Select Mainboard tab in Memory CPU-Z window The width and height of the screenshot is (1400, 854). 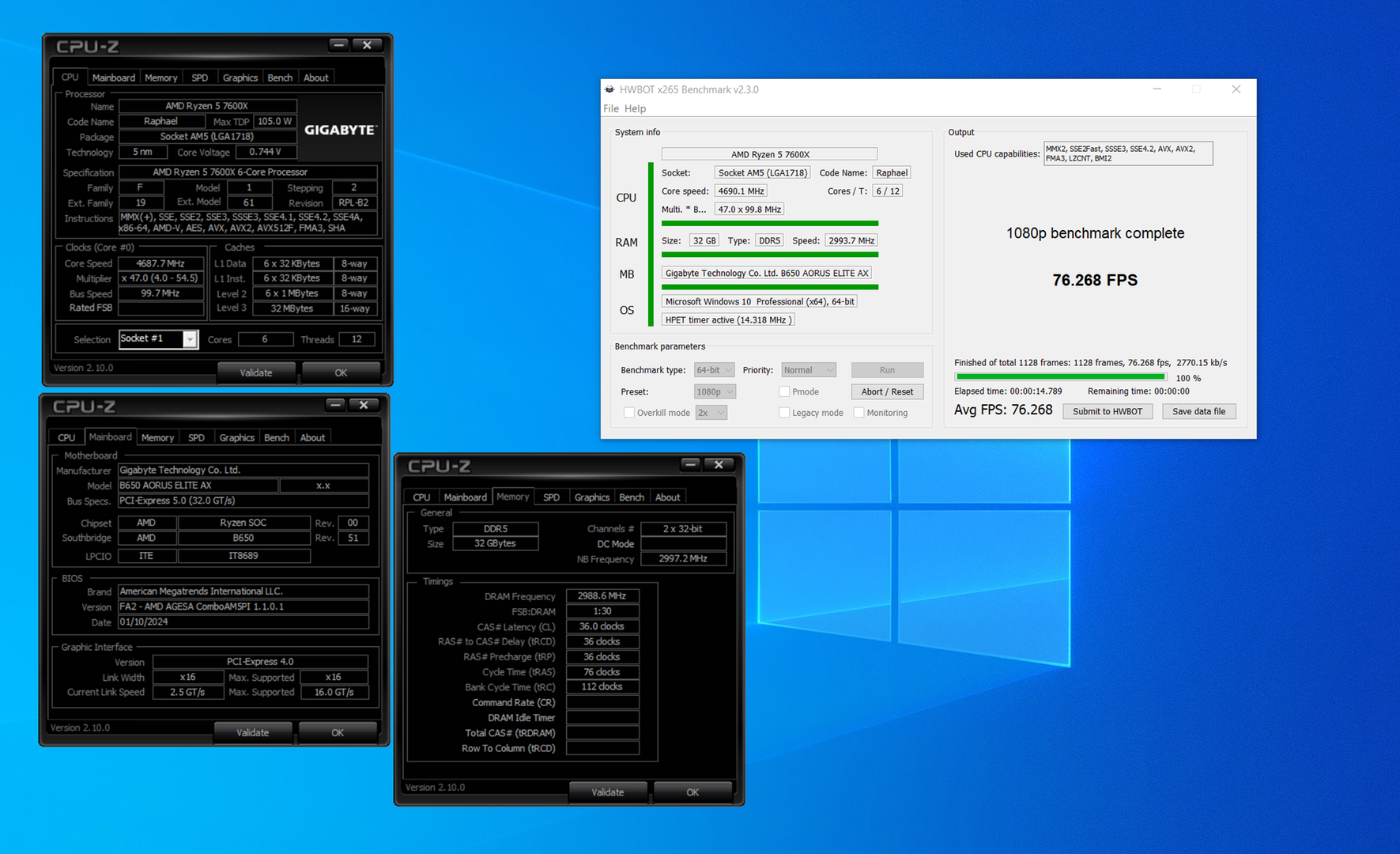[x=465, y=497]
